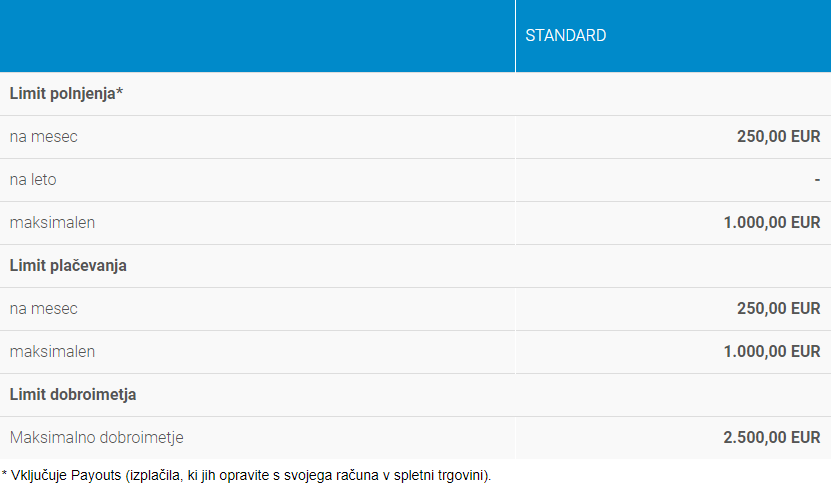Click na mesec under Limit polnjenja
Image resolution: width=831 pixels, height=491 pixels.
click(44, 137)
